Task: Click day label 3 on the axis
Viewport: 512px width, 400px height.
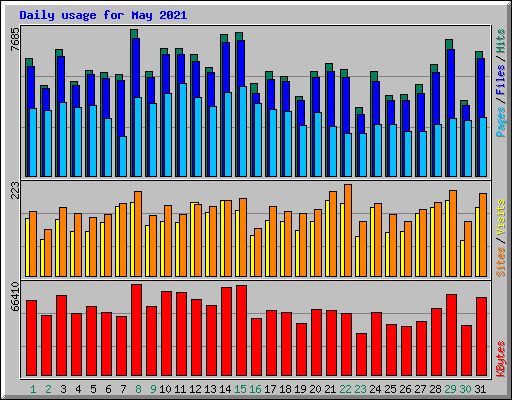Action: pyautogui.click(x=63, y=389)
